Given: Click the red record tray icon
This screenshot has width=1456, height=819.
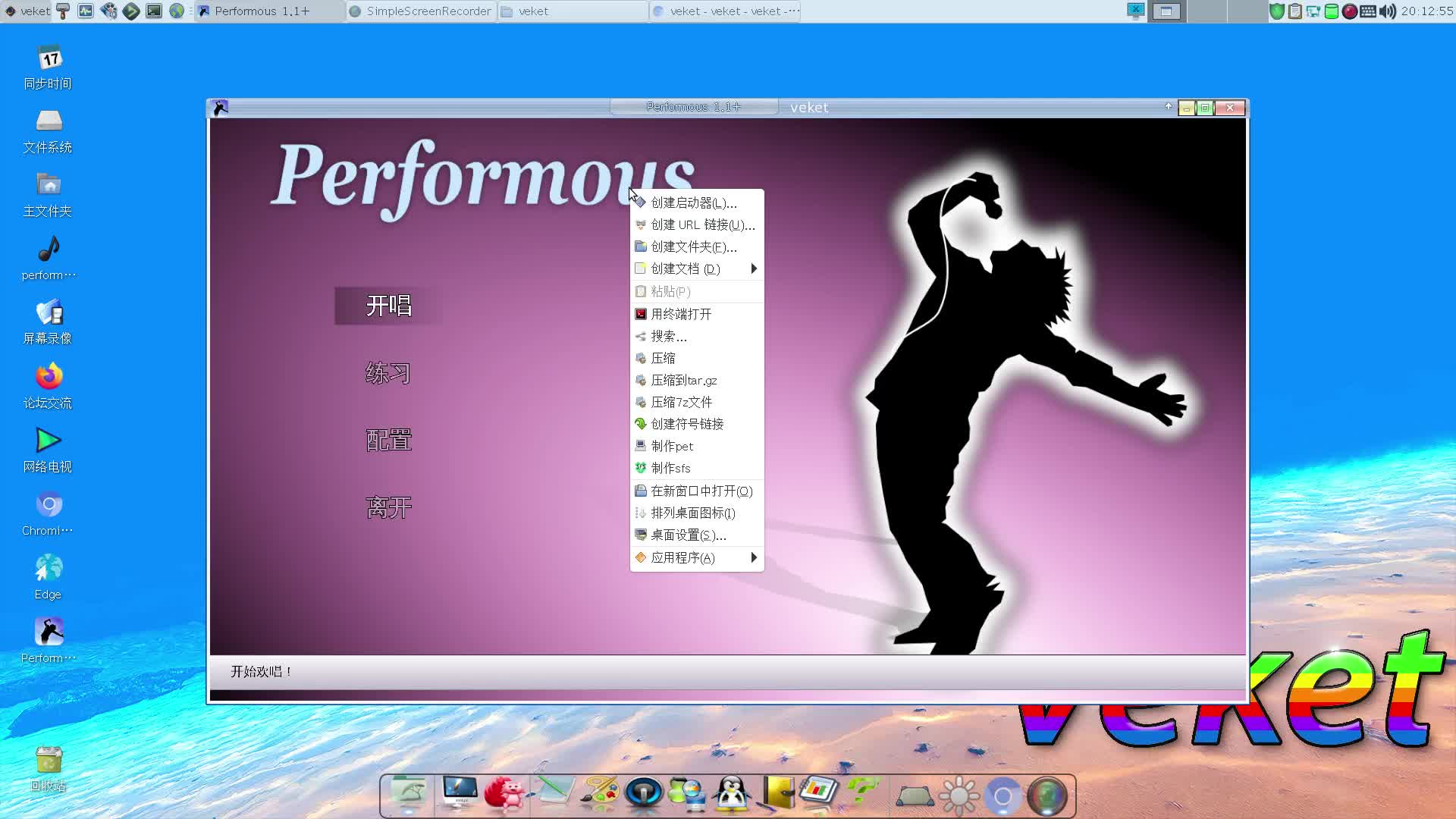Looking at the screenshot, I should [1350, 11].
